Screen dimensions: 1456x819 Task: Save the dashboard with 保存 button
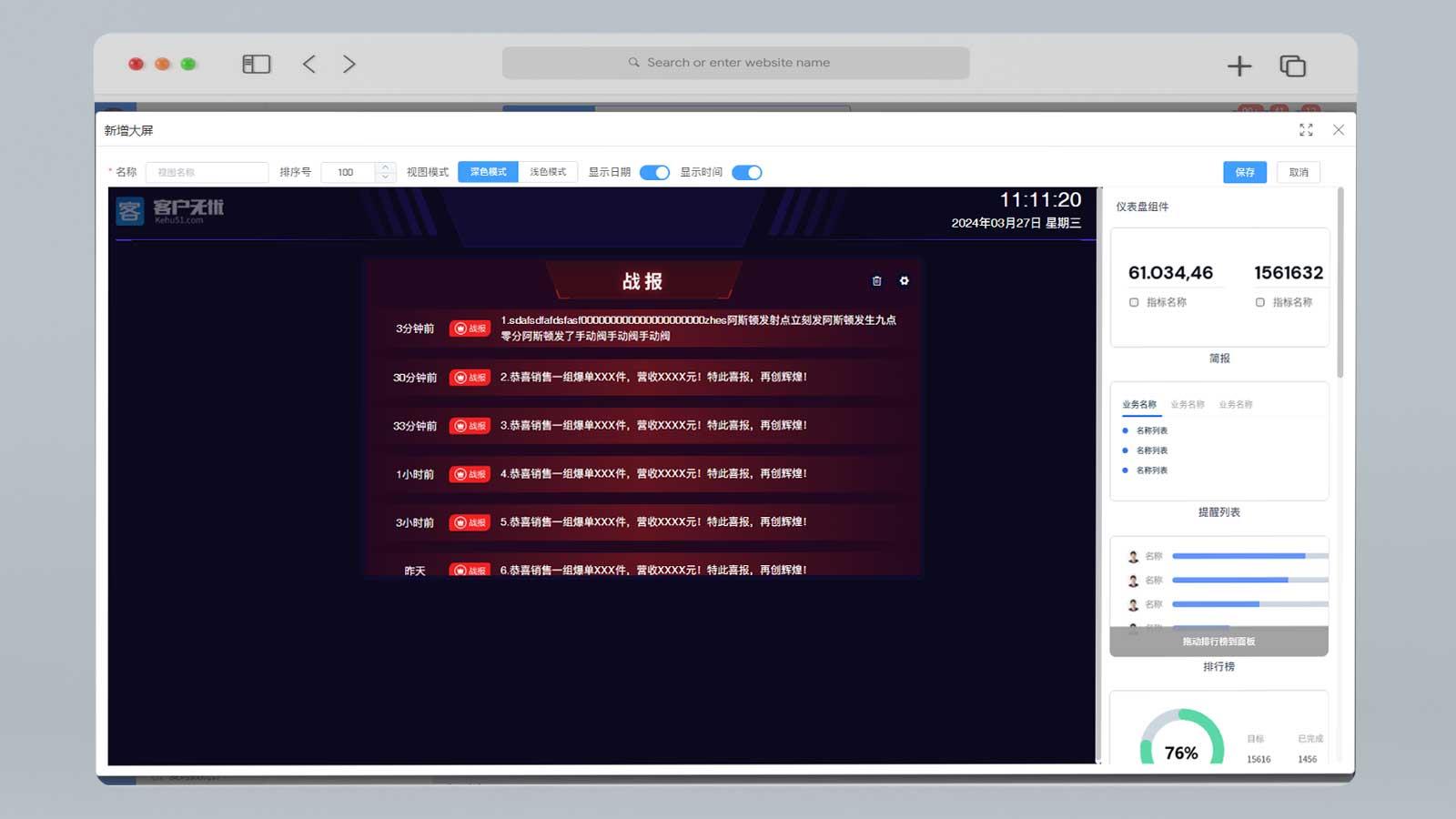[1244, 172]
